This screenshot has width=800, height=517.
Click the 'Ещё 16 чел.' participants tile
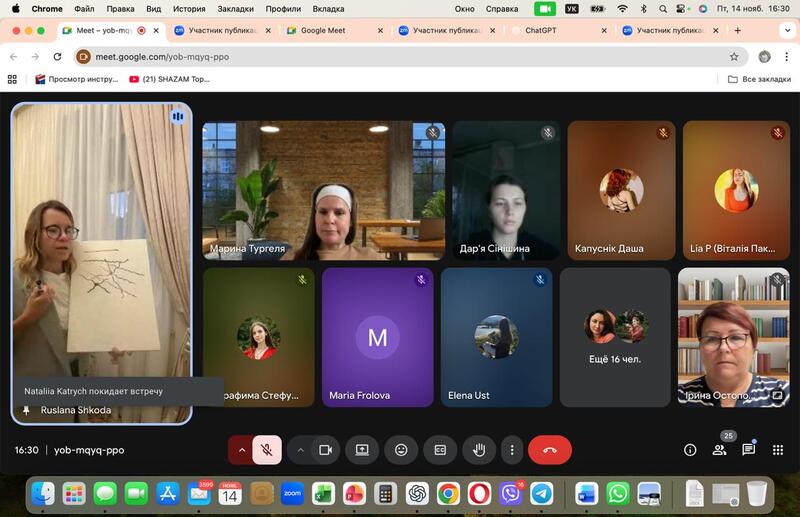(615, 337)
